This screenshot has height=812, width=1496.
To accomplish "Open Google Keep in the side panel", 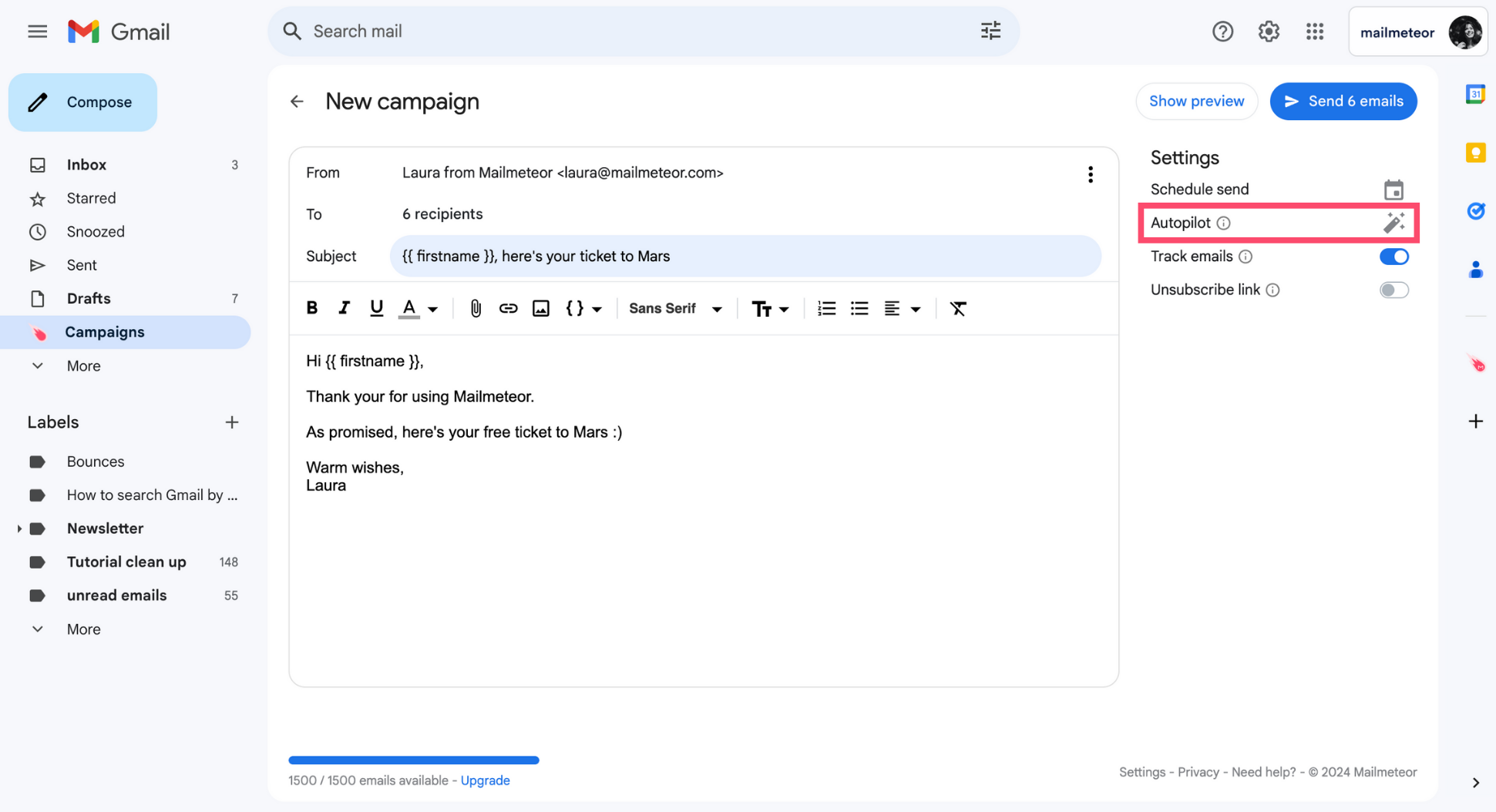I will tap(1475, 153).
